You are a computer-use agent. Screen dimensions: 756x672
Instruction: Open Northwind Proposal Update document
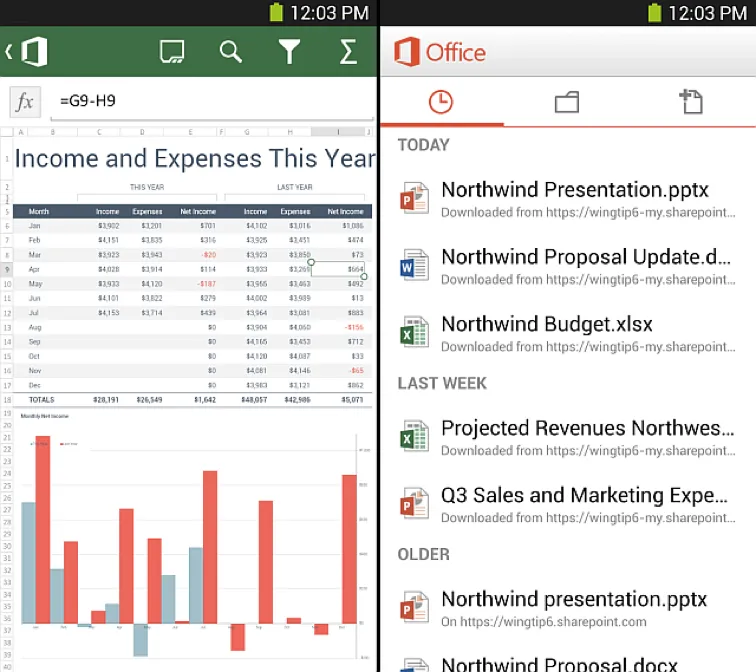click(x=584, y=266)
